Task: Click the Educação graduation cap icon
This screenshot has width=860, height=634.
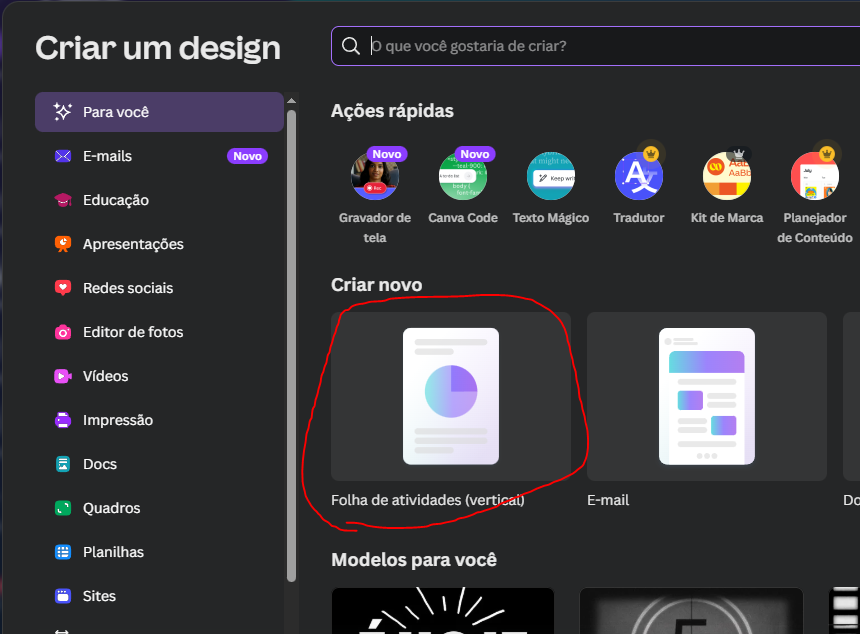Action: (x=63, y=200)
